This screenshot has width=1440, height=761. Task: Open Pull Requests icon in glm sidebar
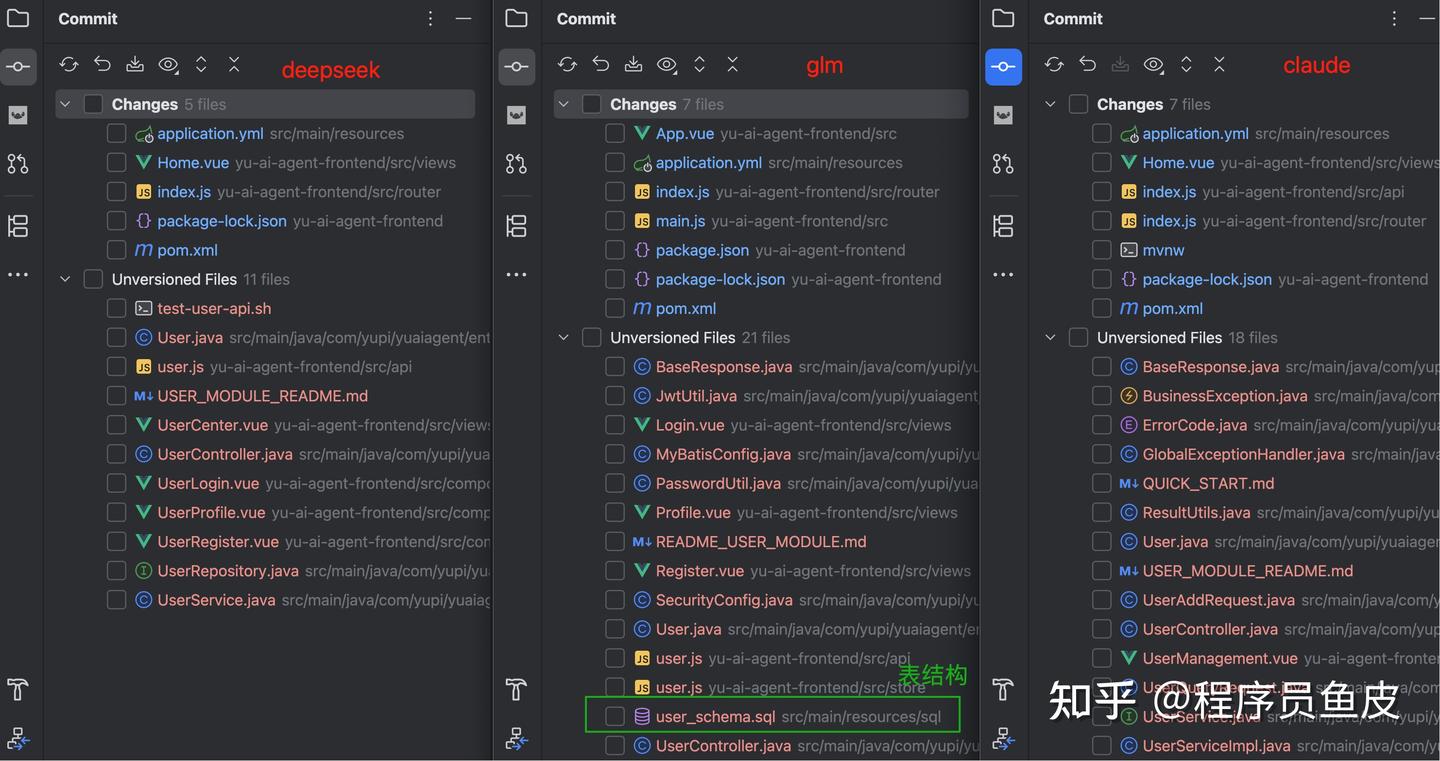coord(516,164)
